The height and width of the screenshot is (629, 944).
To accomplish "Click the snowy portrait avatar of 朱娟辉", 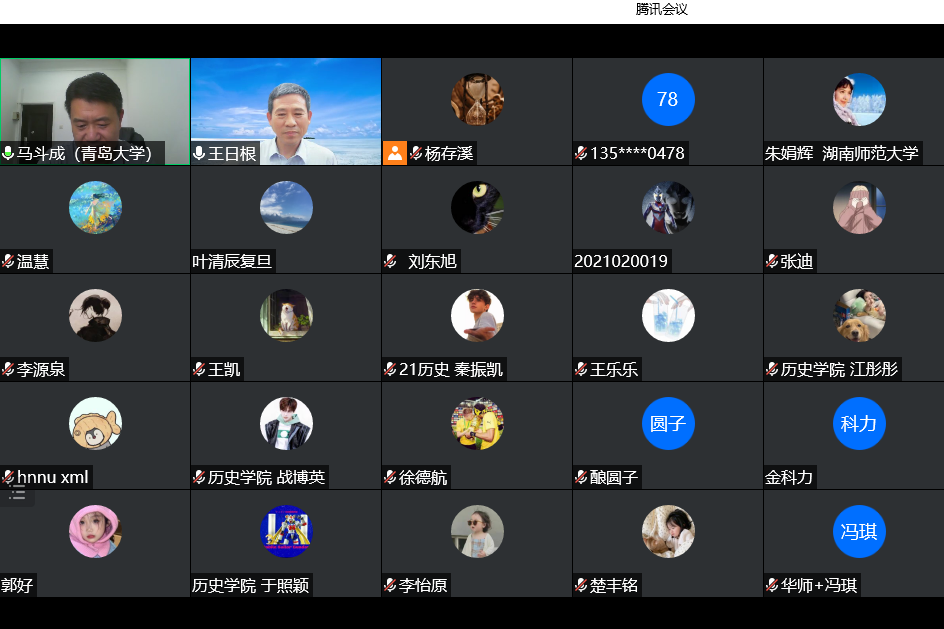I will pos(859,99).
